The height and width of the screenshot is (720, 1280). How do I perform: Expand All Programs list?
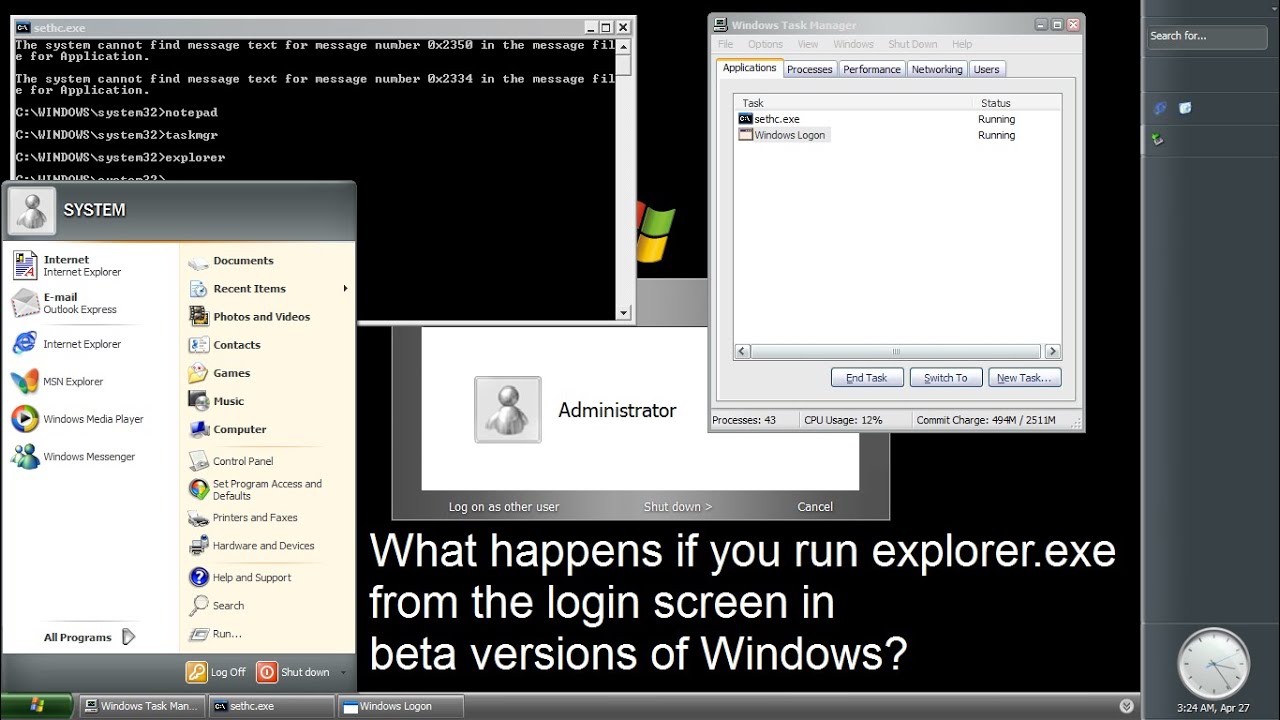[89, 637]
